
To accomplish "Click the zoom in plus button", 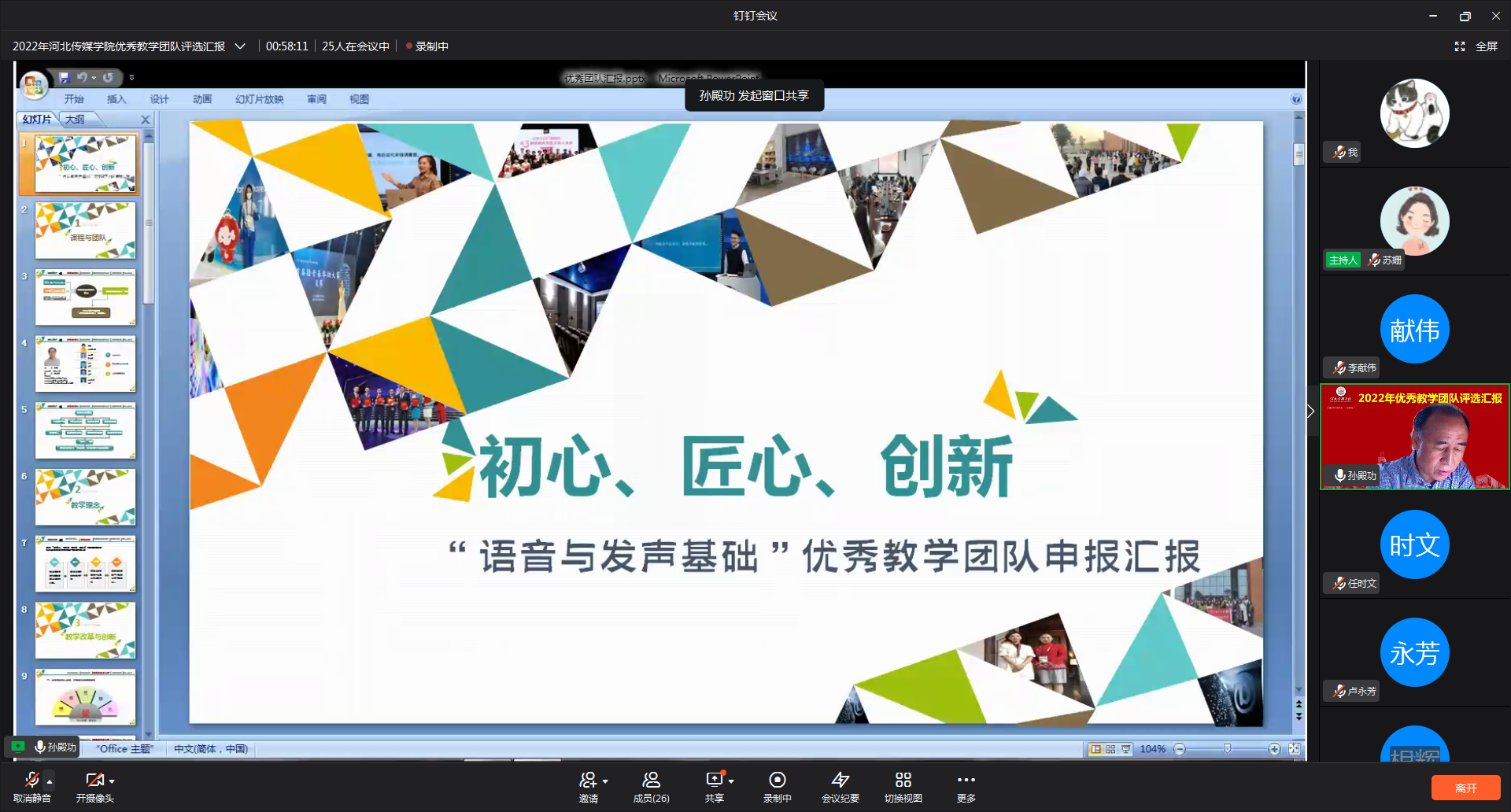I will pos(1274,749).
